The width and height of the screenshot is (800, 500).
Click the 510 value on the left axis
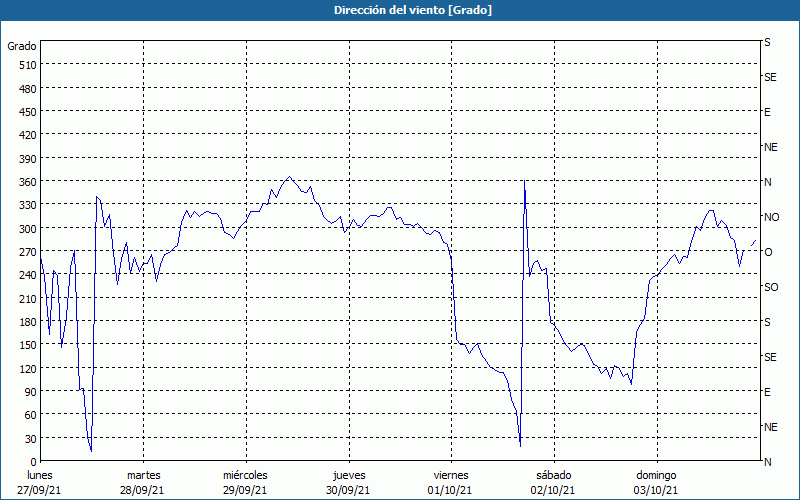click(28, 65)
